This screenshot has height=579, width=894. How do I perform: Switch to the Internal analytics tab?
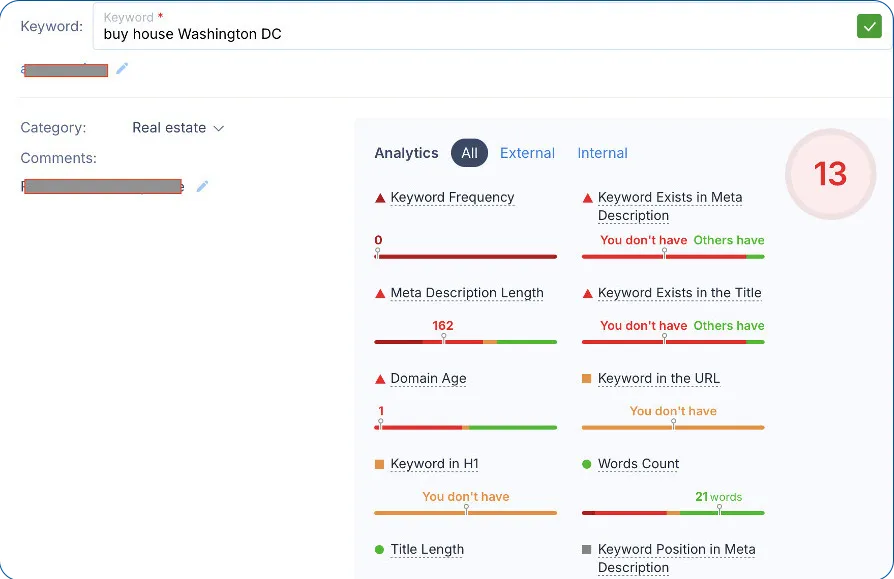point(602,153)
